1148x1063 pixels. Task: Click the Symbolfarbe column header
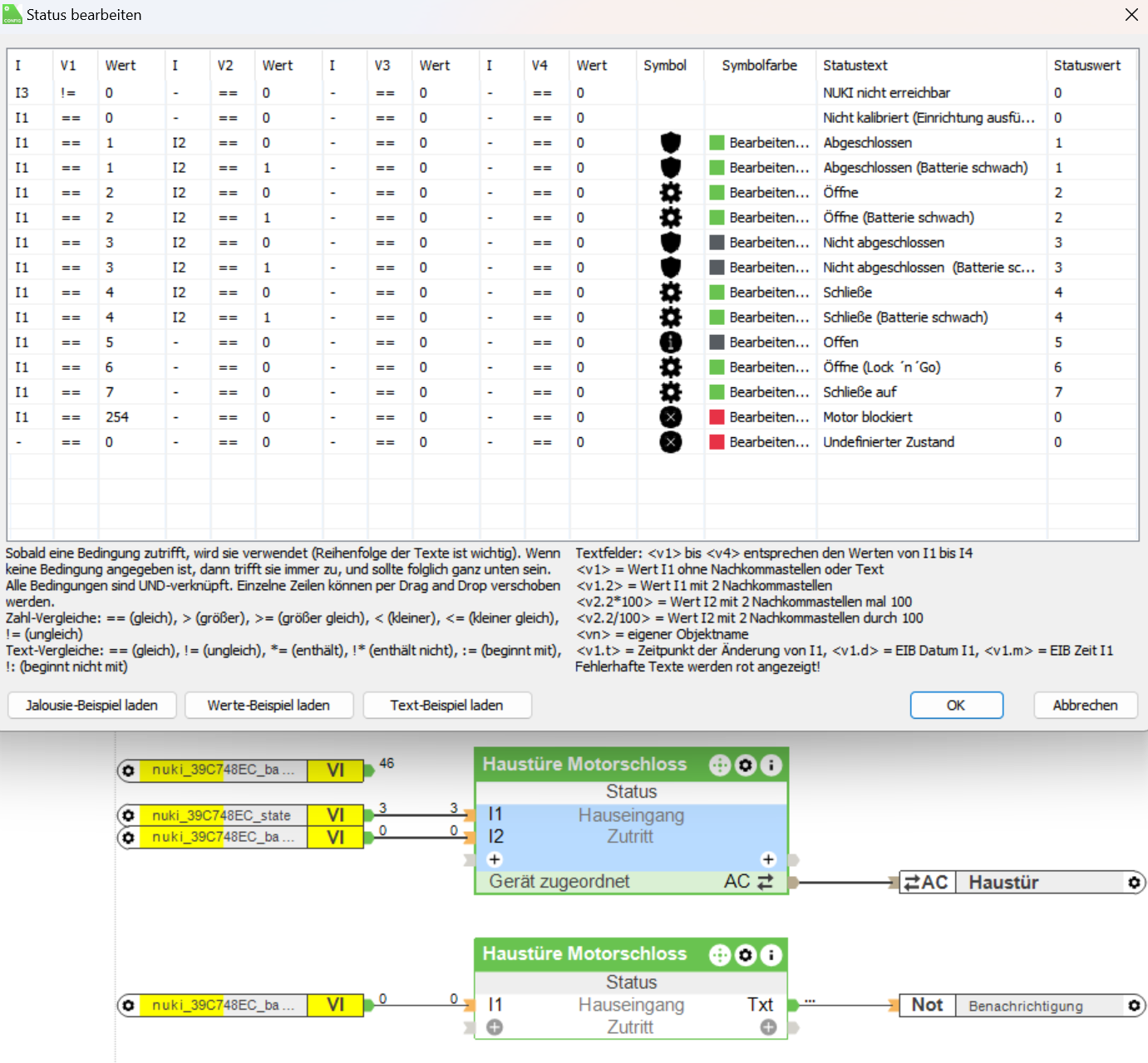coord(759,66)
